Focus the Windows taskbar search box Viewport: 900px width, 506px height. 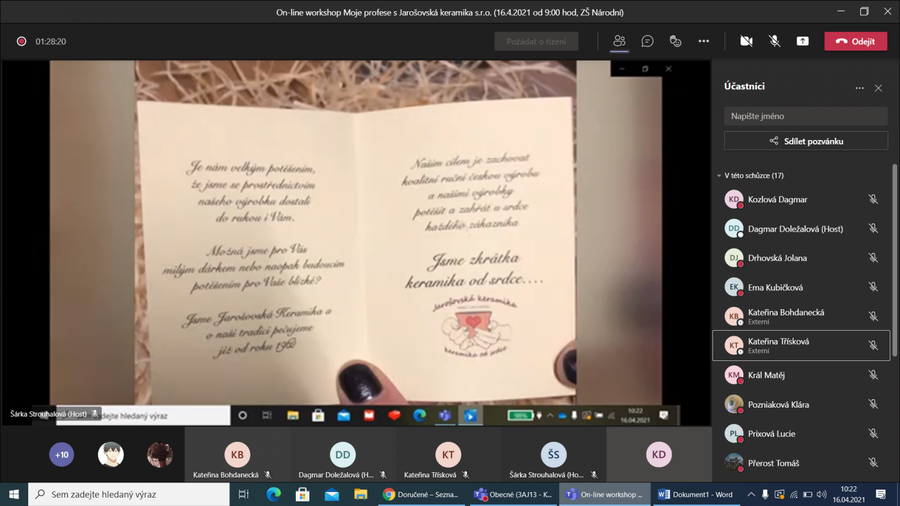tap(129, 494)
